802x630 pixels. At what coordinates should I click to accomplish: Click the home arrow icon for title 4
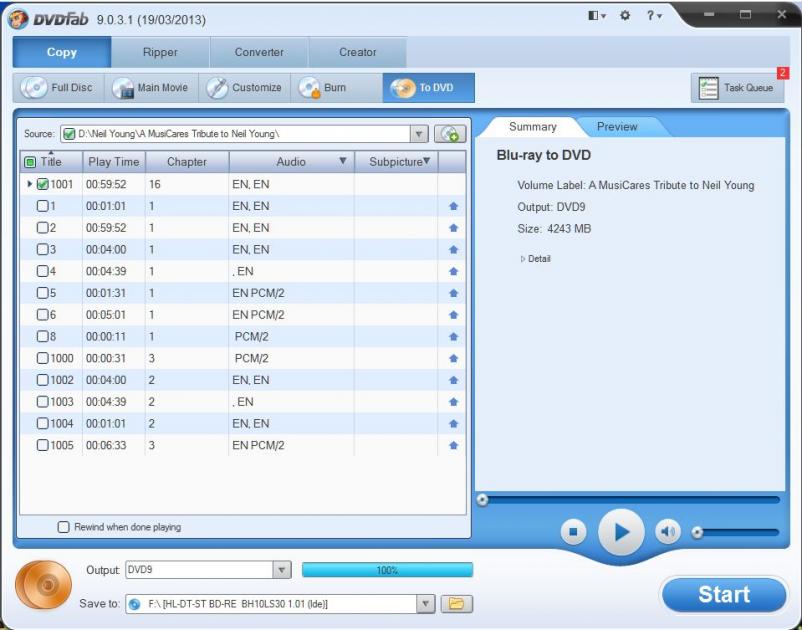(x=453, y=272)
